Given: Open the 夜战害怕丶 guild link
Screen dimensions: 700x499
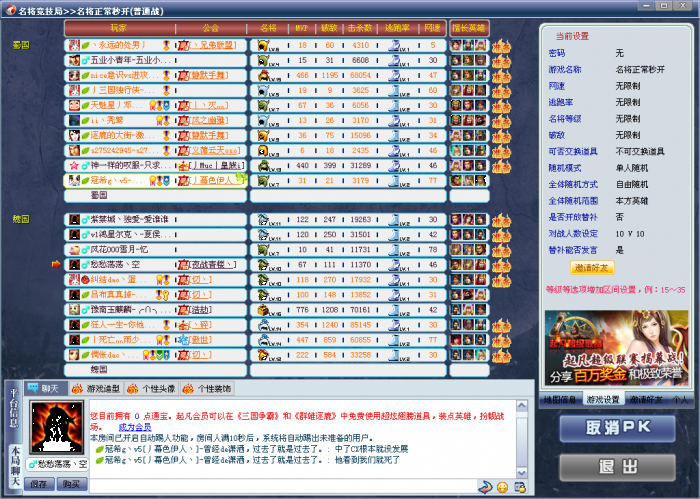Looking at the screenshot, I should [212, 265].
